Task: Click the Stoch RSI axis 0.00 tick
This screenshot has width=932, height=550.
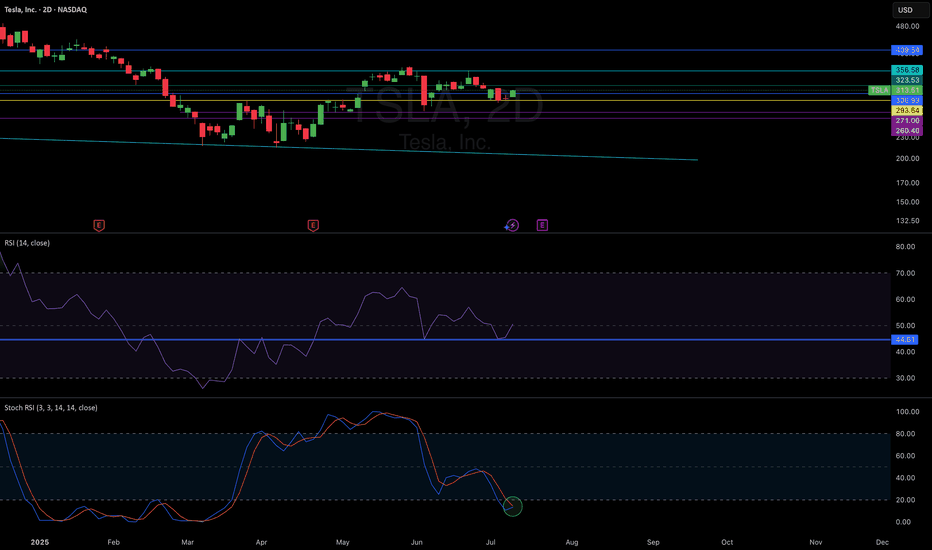Action: [903, 522]
